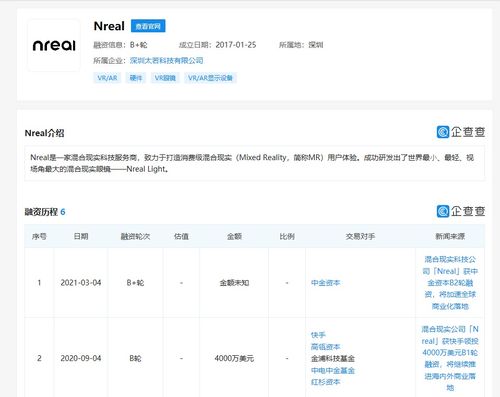
Task: Open the 深圳太若科技有限公司 company link
Action: (x=166, y=61)
